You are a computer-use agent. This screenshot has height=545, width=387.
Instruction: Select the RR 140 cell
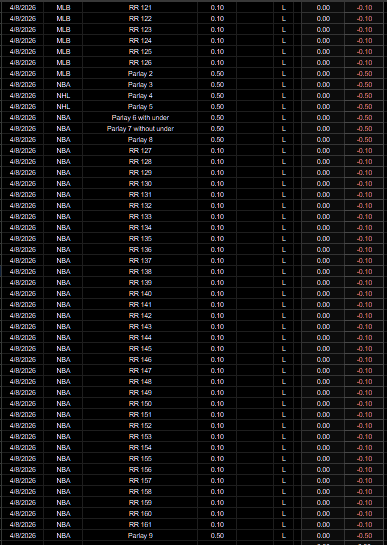(140, 294)
